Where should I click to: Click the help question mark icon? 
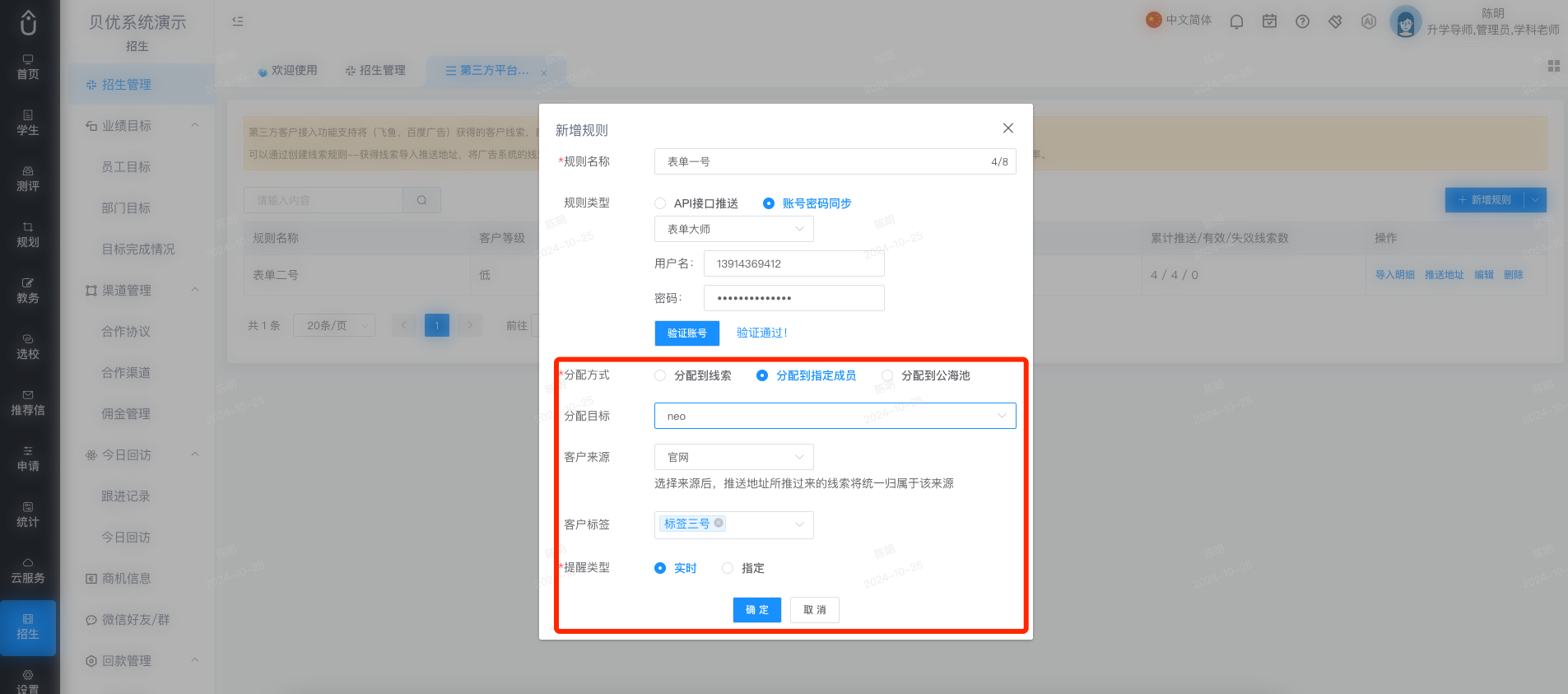(1302, 21)
